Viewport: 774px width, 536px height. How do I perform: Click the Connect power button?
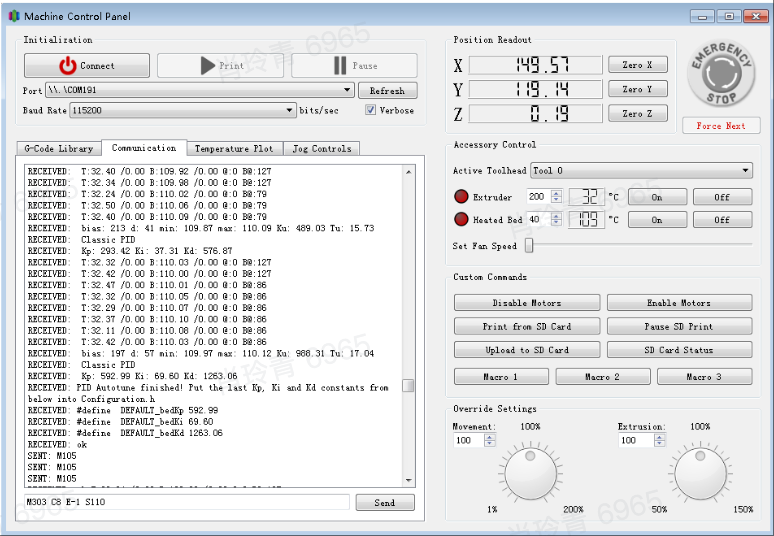click(87, 66)
